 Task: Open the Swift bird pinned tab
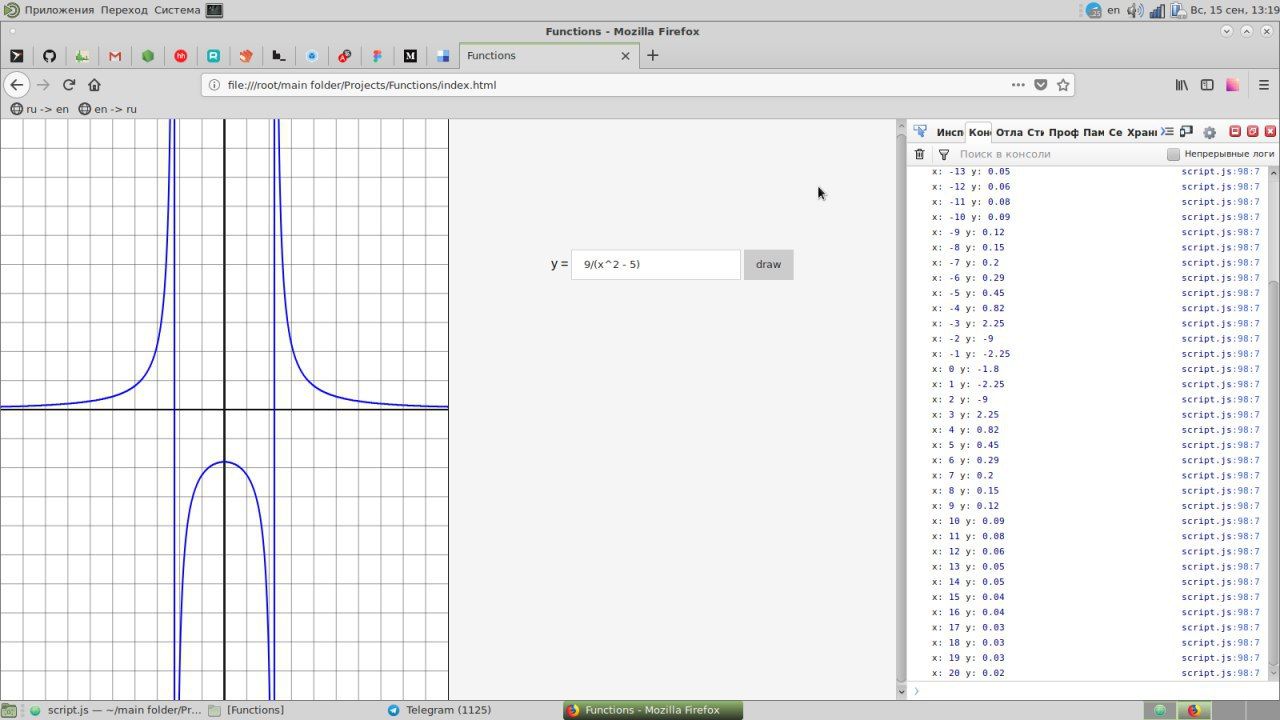tap(246, 56)
